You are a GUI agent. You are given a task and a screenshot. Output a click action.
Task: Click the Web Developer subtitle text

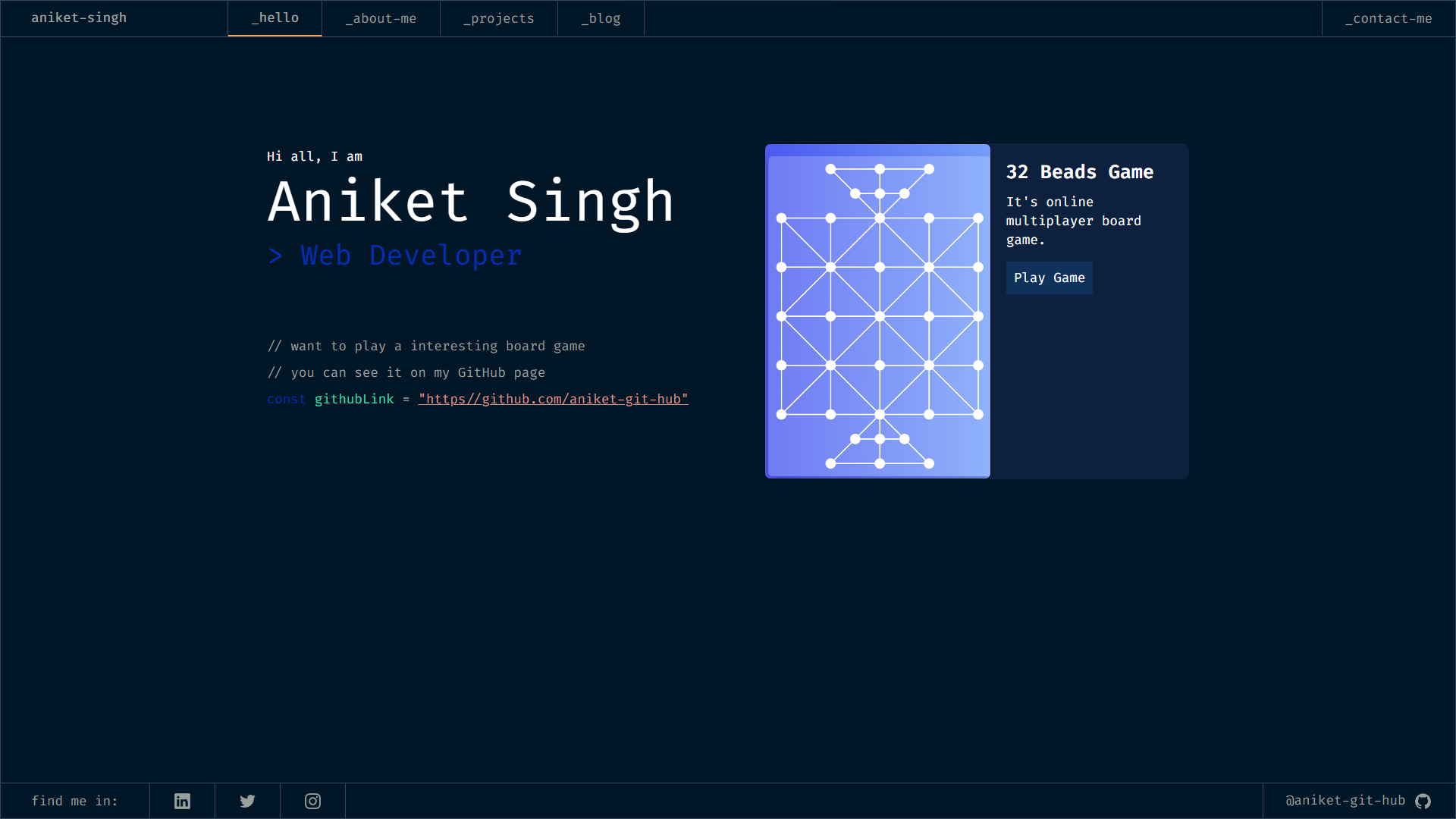click(x=410, y=256)
